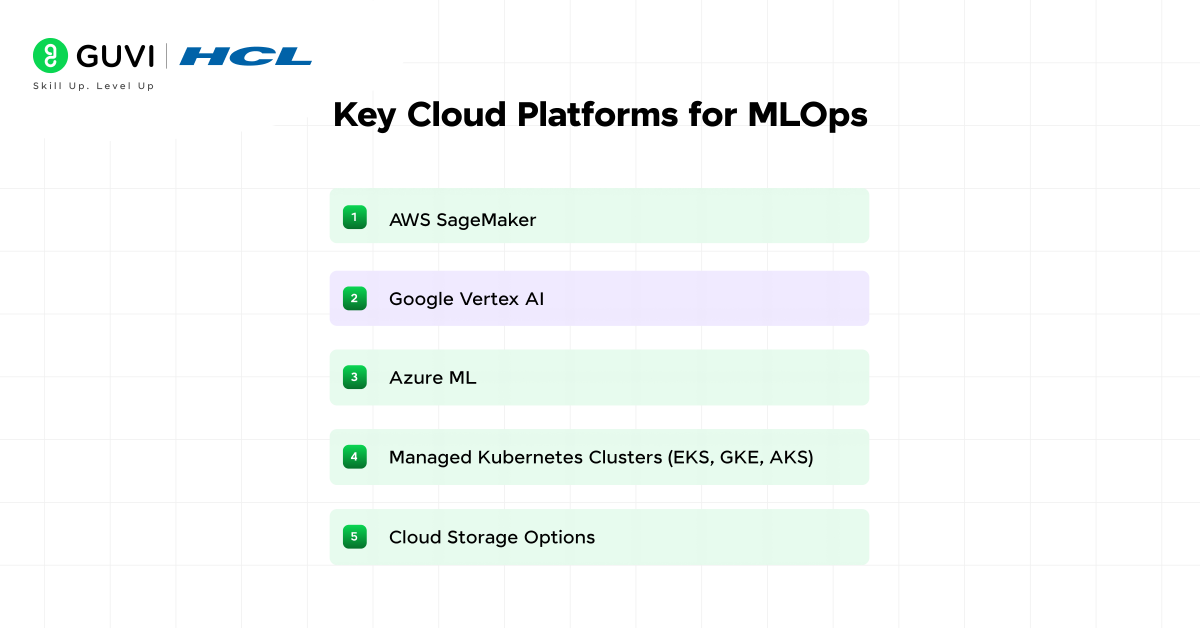The image size is (1200, 630).
Task: Expand the Managed Kubernetes Clusters row
Action: pos(600,457)
